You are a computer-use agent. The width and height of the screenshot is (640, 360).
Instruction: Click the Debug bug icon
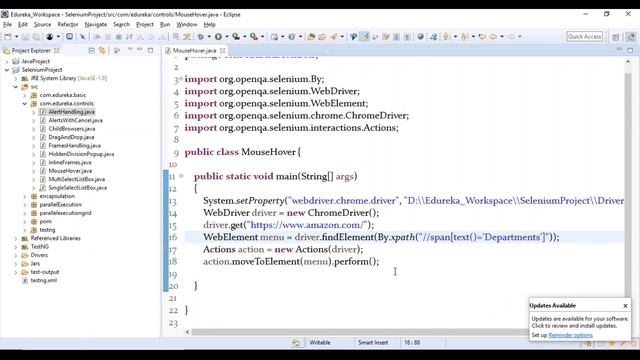pos(200,37)
